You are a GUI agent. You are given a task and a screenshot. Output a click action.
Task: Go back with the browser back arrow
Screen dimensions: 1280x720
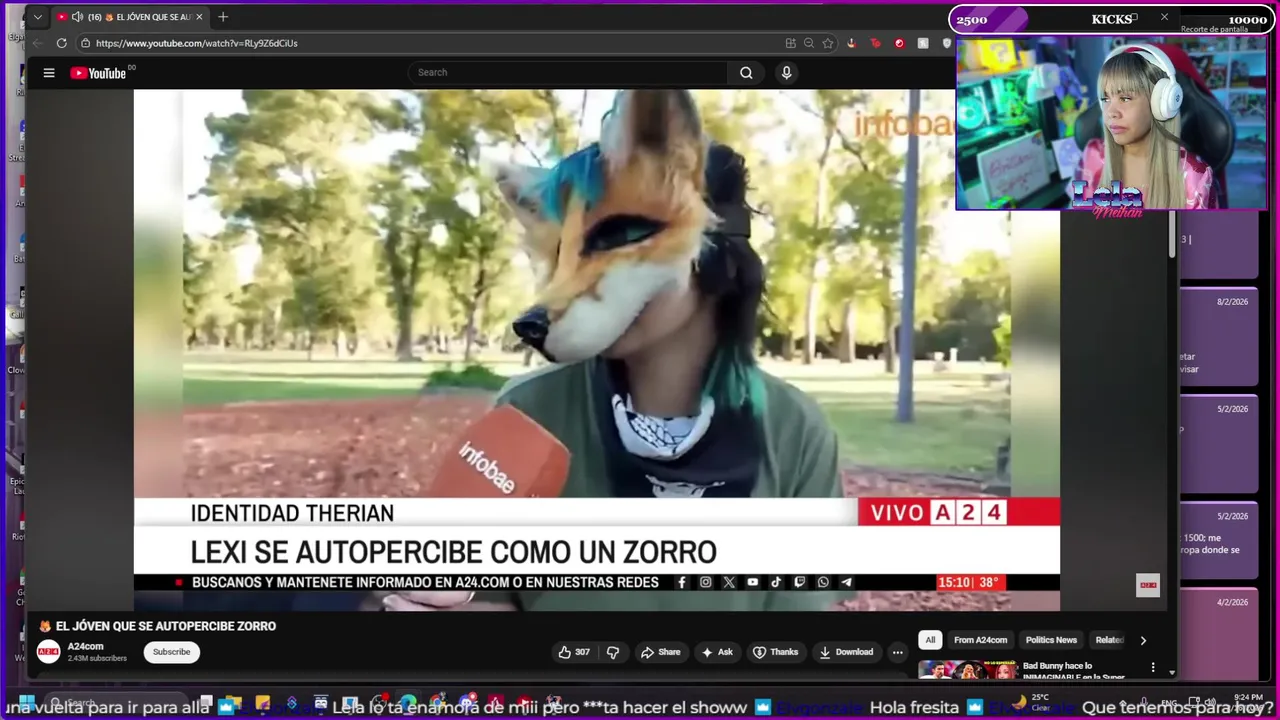(38, 43)
